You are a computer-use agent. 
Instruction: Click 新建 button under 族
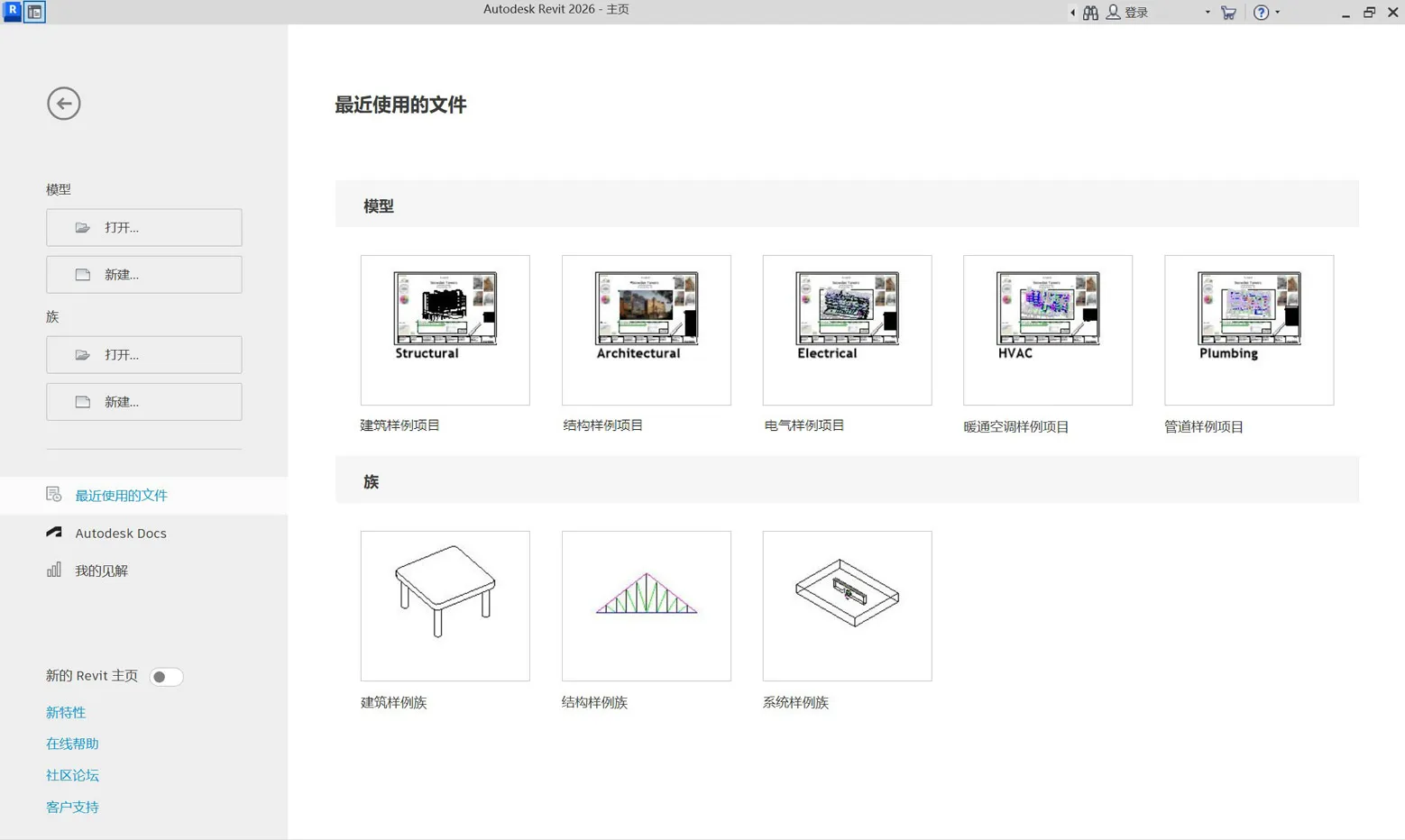pos(144,402)
